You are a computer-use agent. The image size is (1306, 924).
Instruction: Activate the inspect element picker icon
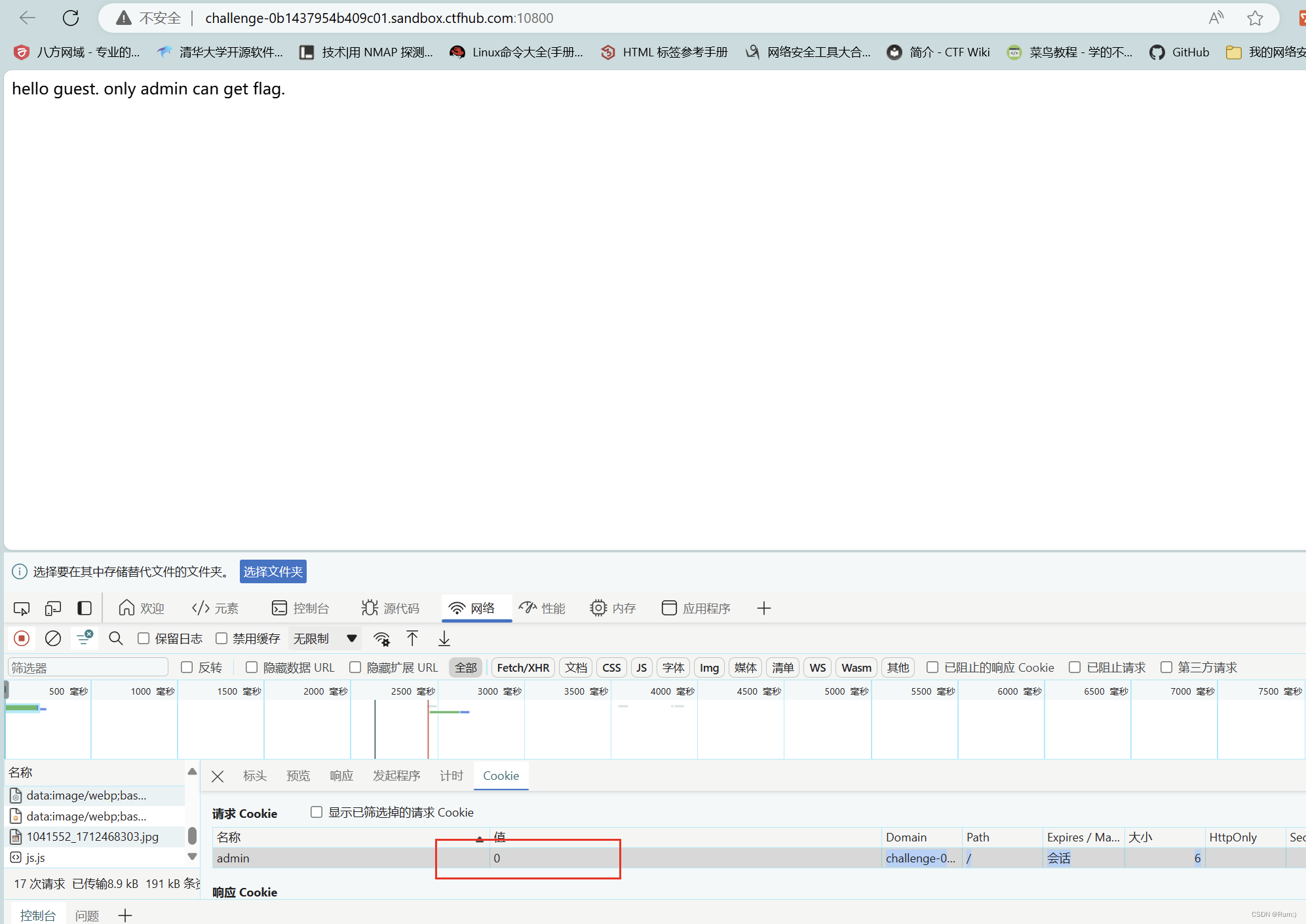(x=22, y=608)
